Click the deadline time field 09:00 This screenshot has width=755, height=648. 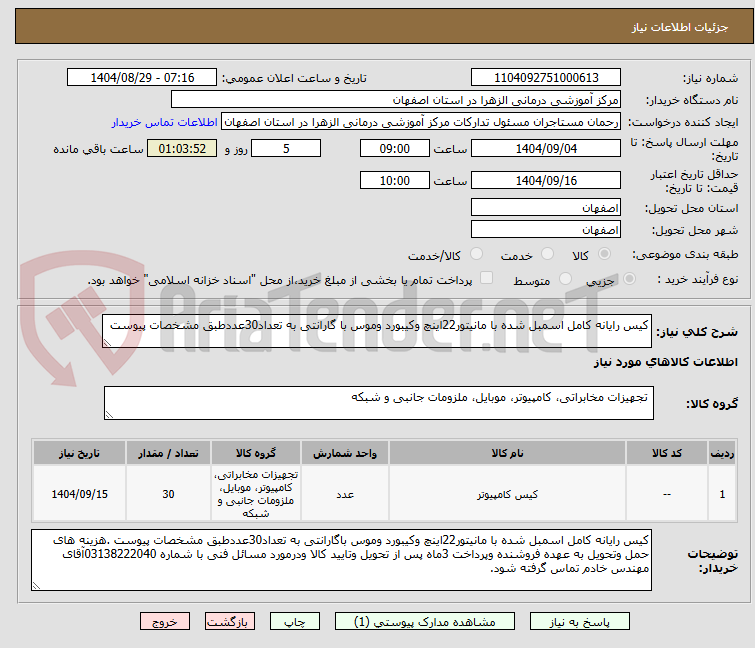click(395, 148)
